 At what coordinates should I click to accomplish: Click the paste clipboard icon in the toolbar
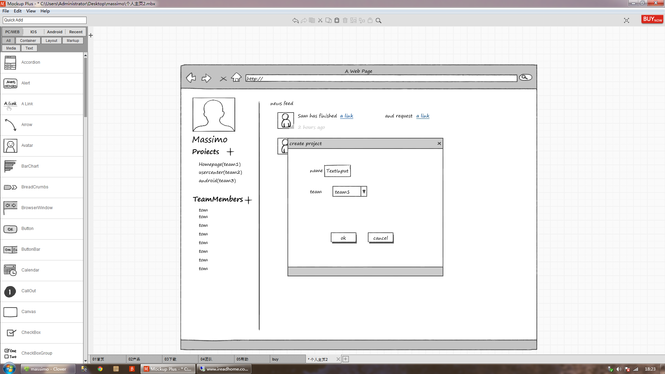coord(337,20)
